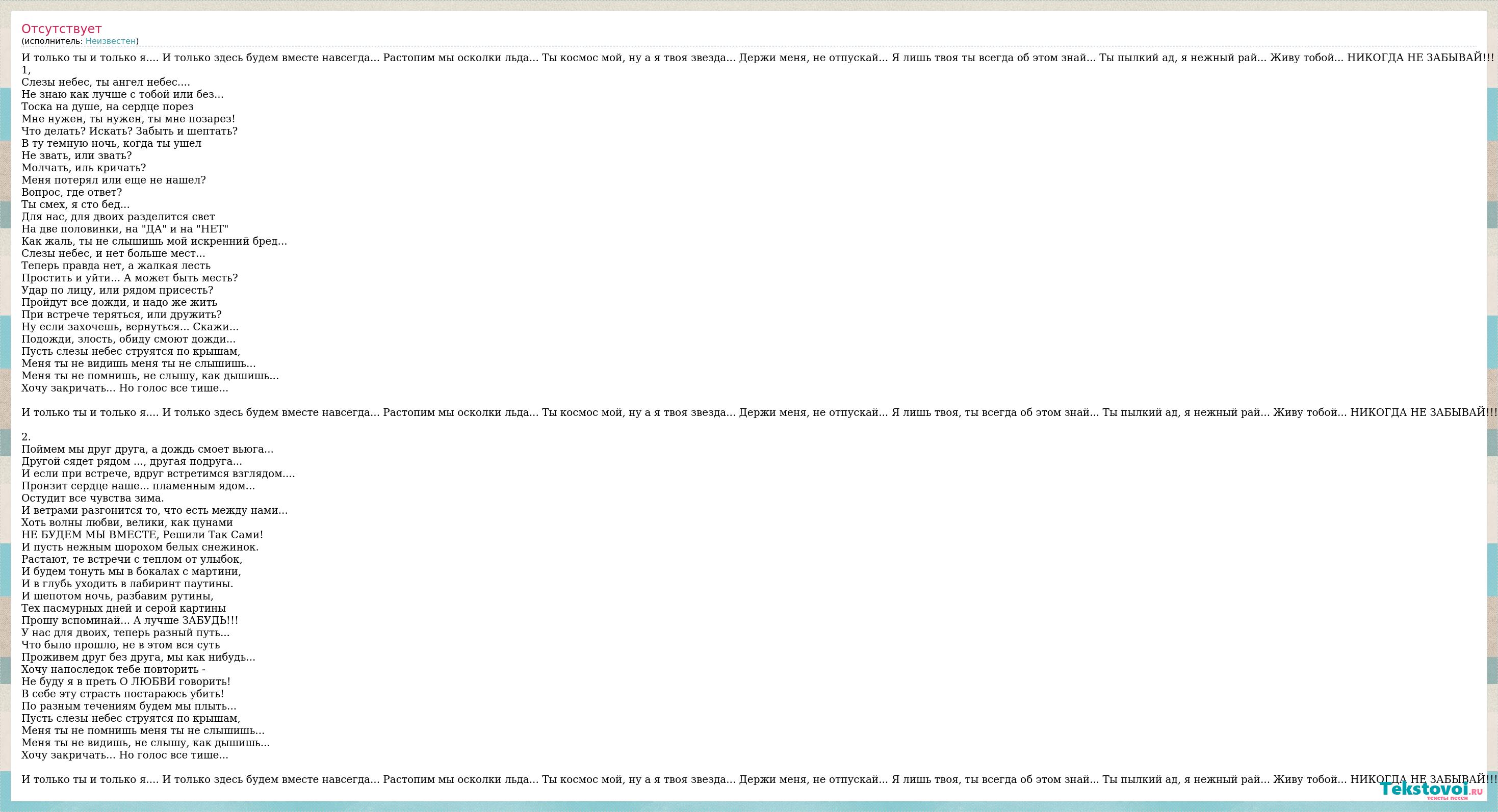This screenshot has width=1498, height=812.
Task: Click the line 'НЕ БУДЕМ МЫ ВМЕСТЕ, Решили Так Сами!'
Action: (x=142, y=535)
